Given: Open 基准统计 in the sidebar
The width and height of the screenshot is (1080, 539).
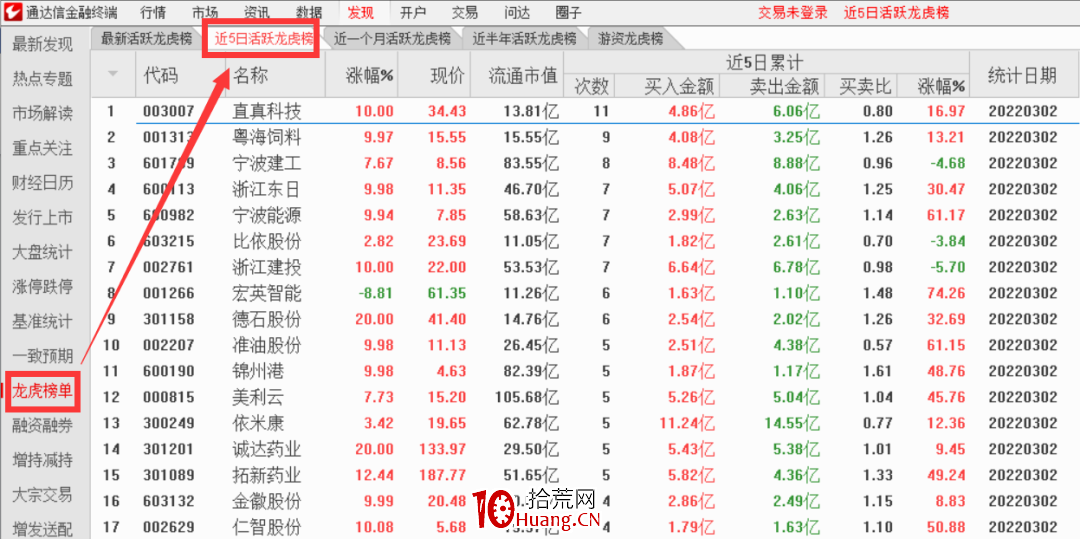Looking at the screenshot, I should coord(42,321).
